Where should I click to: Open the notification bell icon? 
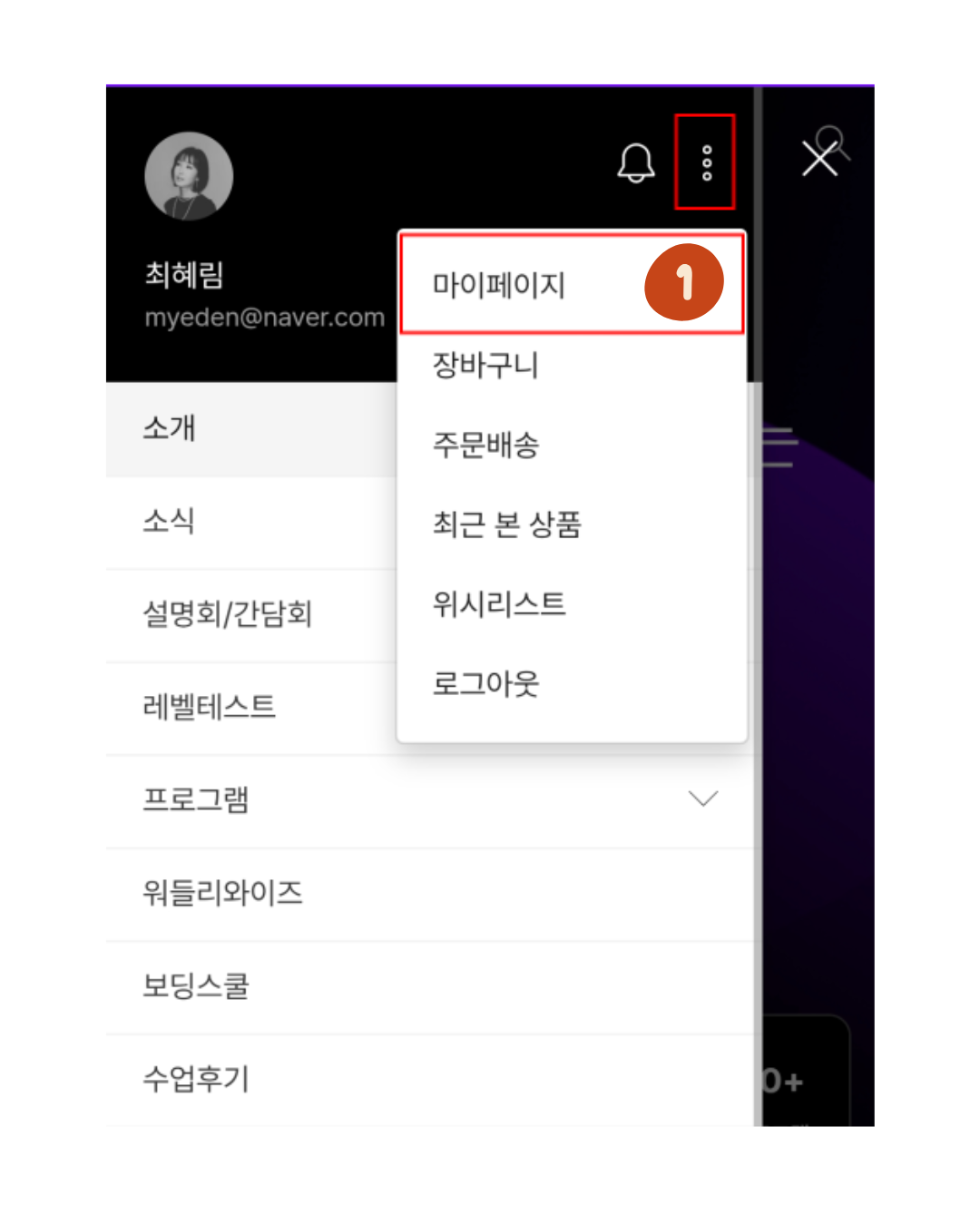(x=636, y=163)
